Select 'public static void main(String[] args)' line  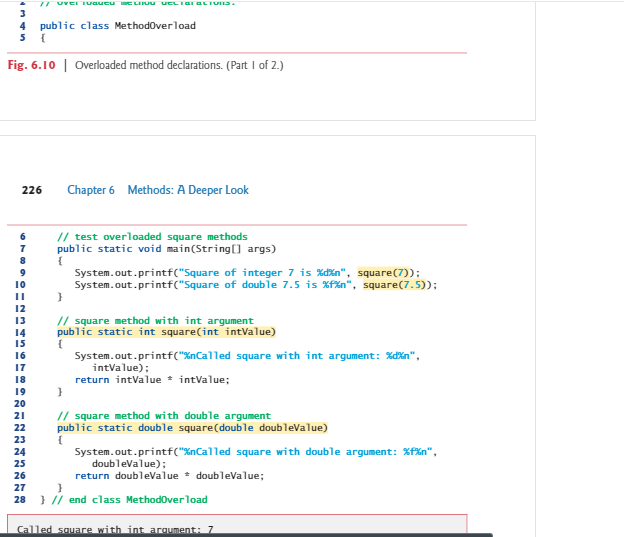(166, 249)
